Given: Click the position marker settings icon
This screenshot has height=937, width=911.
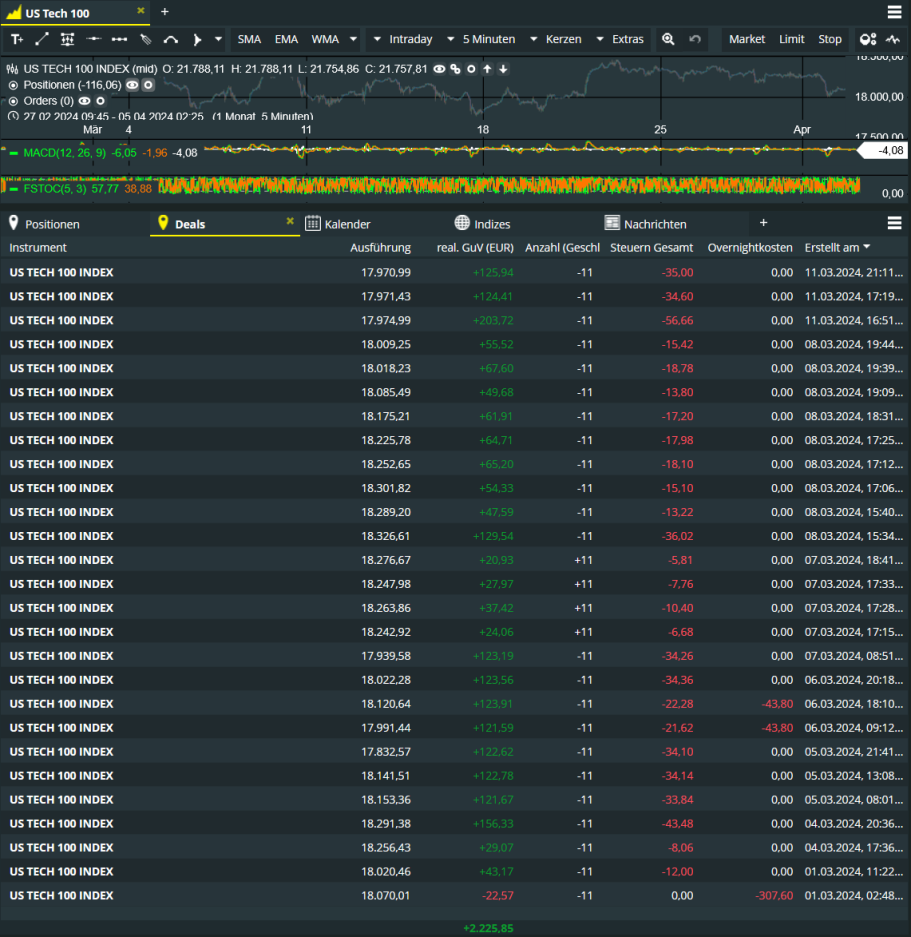Looking at the screenshot, I should [868, 39].
